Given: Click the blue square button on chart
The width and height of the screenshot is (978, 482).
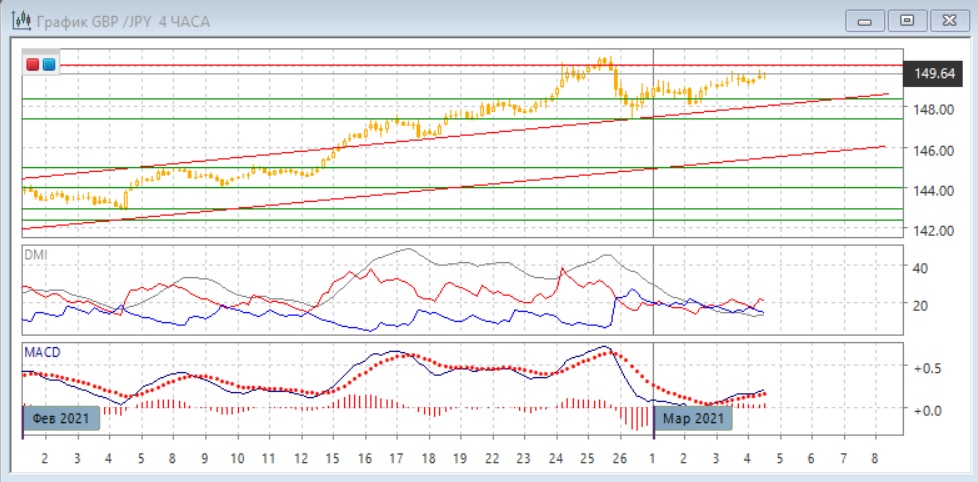Looking at the screenshot, I should point(48,65).
